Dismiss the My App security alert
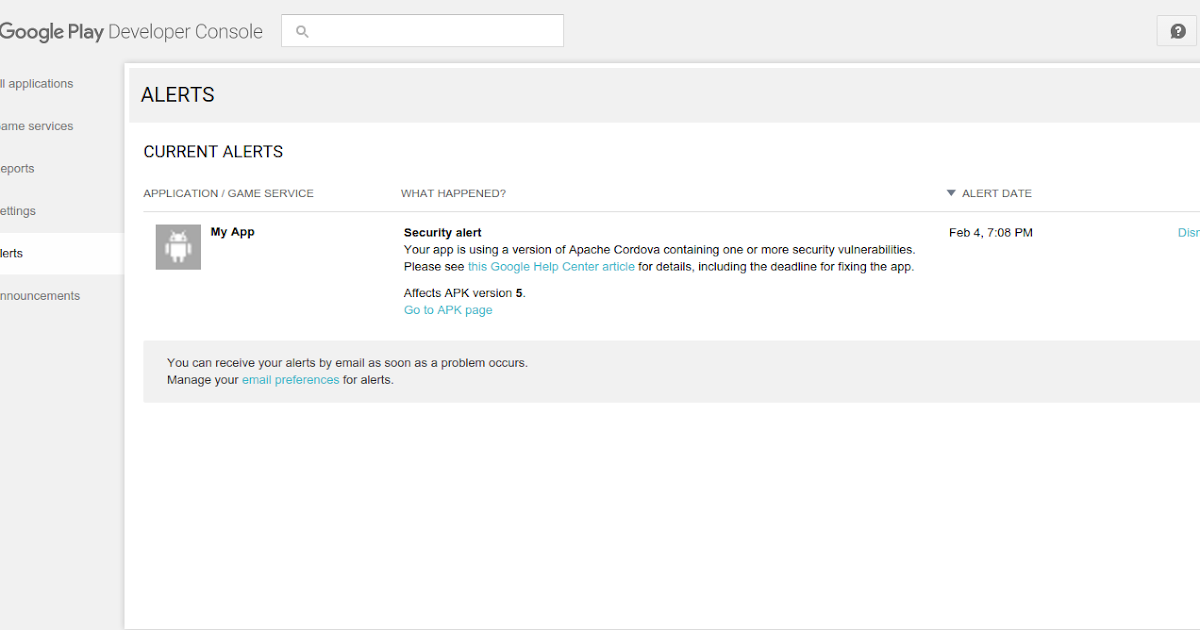1200x630 pixels. 1188,233
